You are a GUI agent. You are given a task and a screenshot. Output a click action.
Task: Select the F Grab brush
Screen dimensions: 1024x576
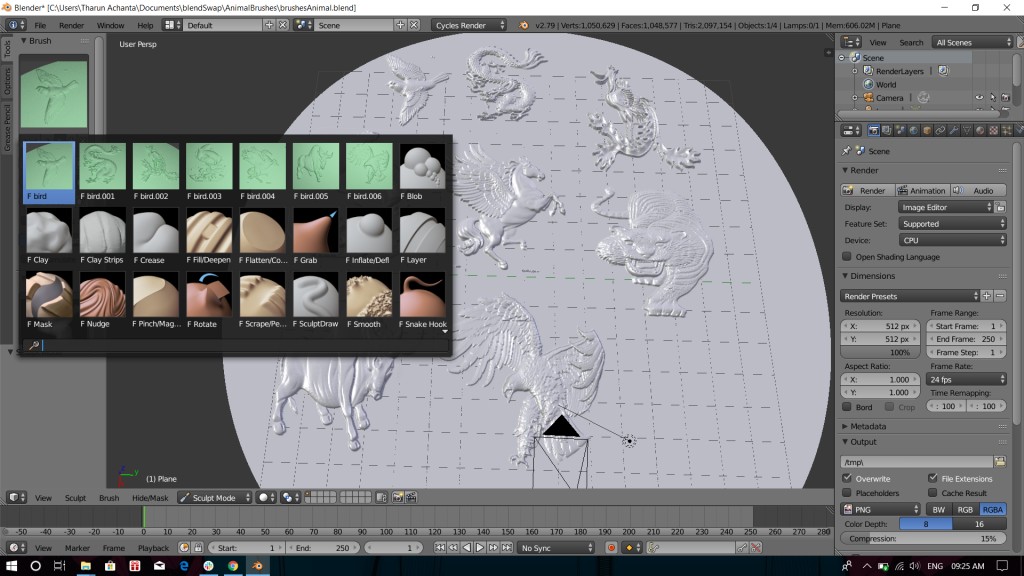pos(315,229)
